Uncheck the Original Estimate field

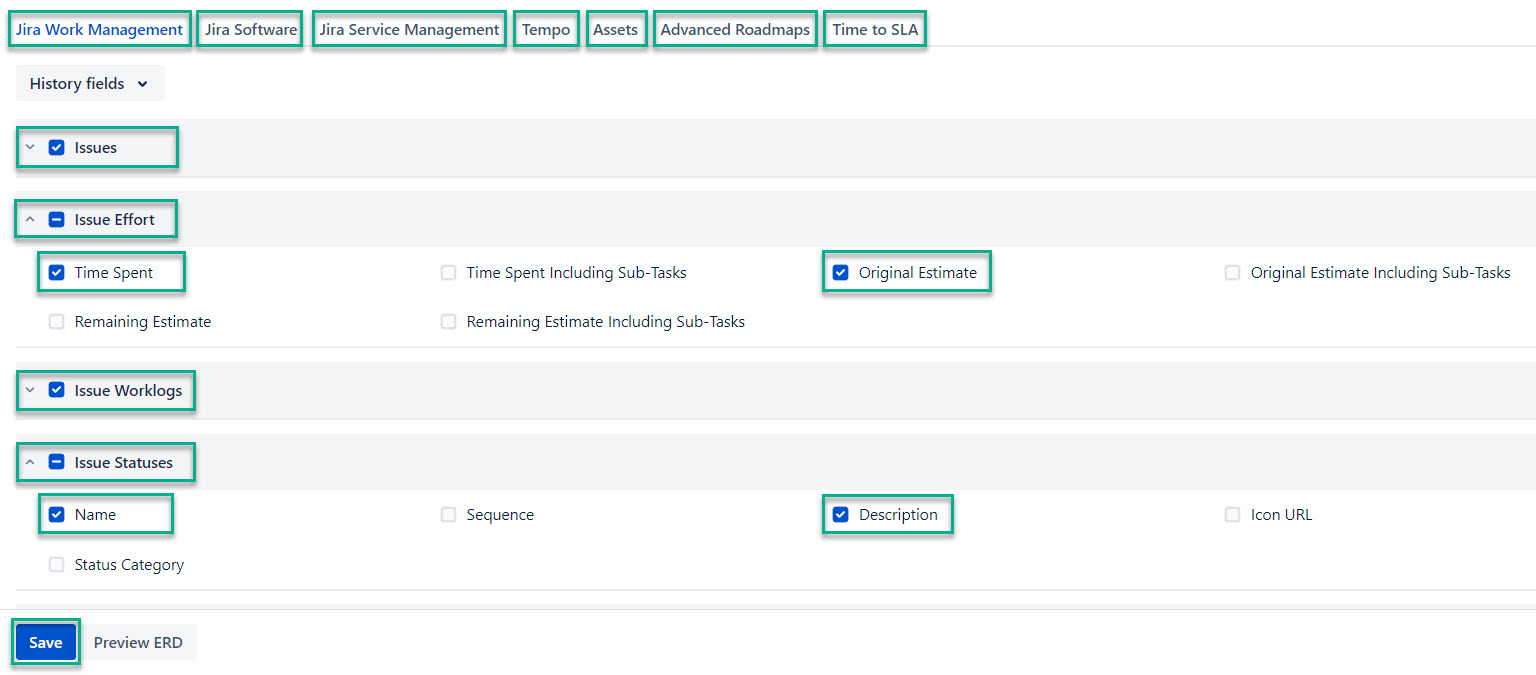coord(840,272)
